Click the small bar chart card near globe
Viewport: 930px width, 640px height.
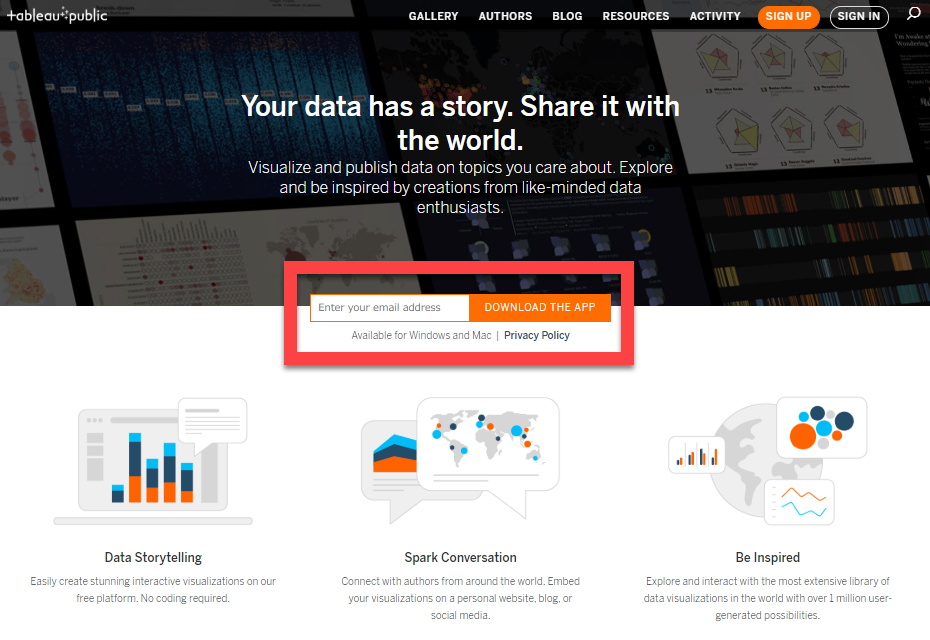696,455
